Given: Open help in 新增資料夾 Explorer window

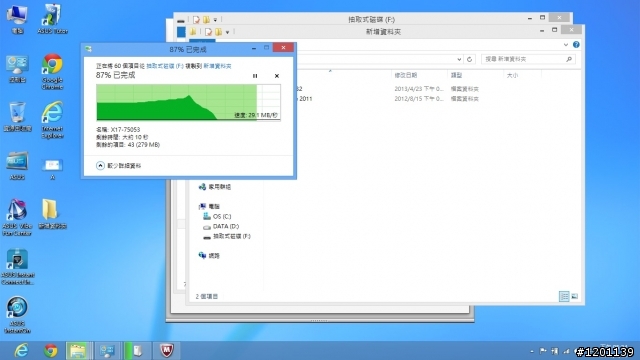Looking at the screenshot, I should click(x=576, y=44).
